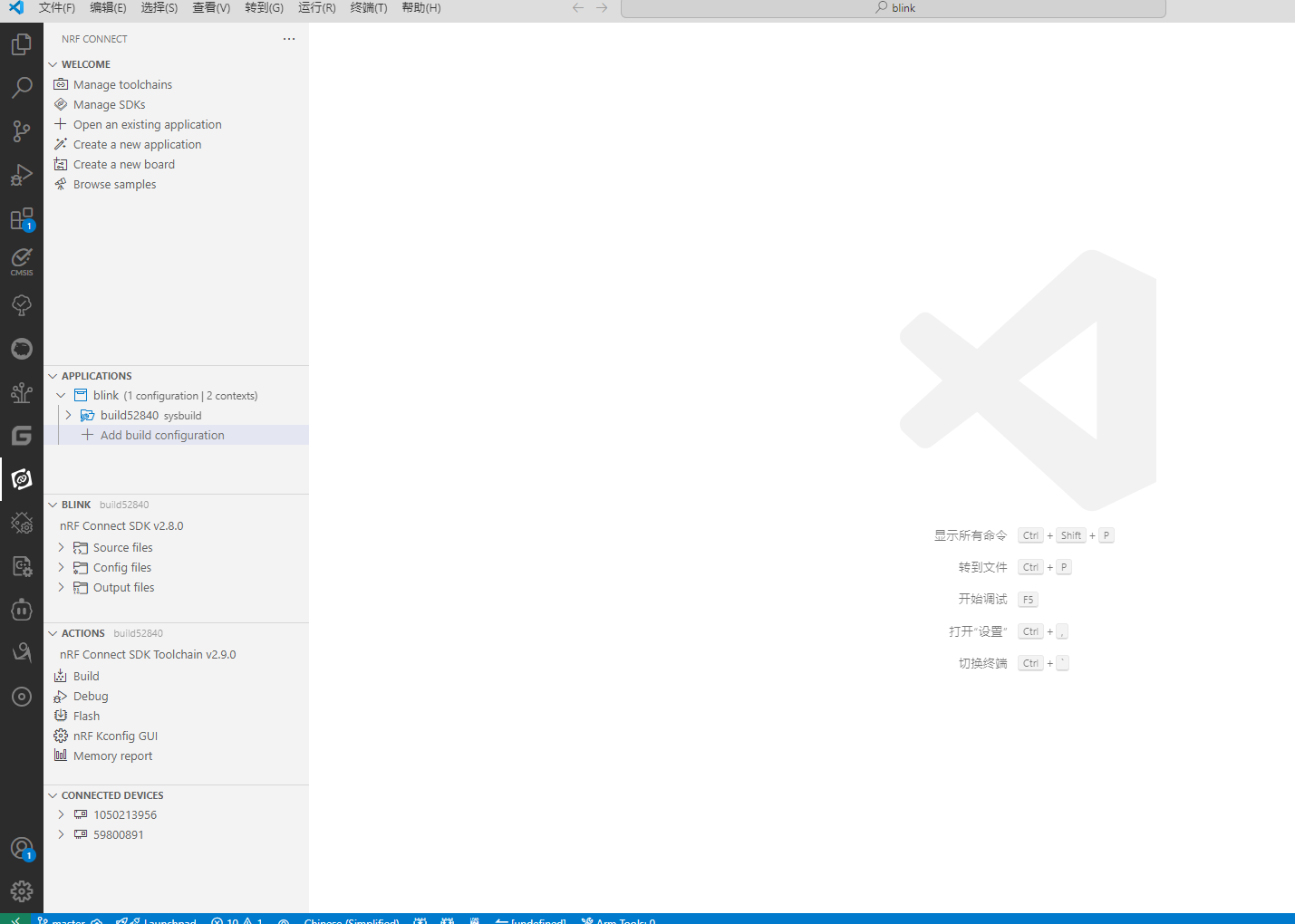The height and width of the screenshot is (924, 1295).
Task: Click the G-shaped icon in activity bar
Action: tap(22, 436)
